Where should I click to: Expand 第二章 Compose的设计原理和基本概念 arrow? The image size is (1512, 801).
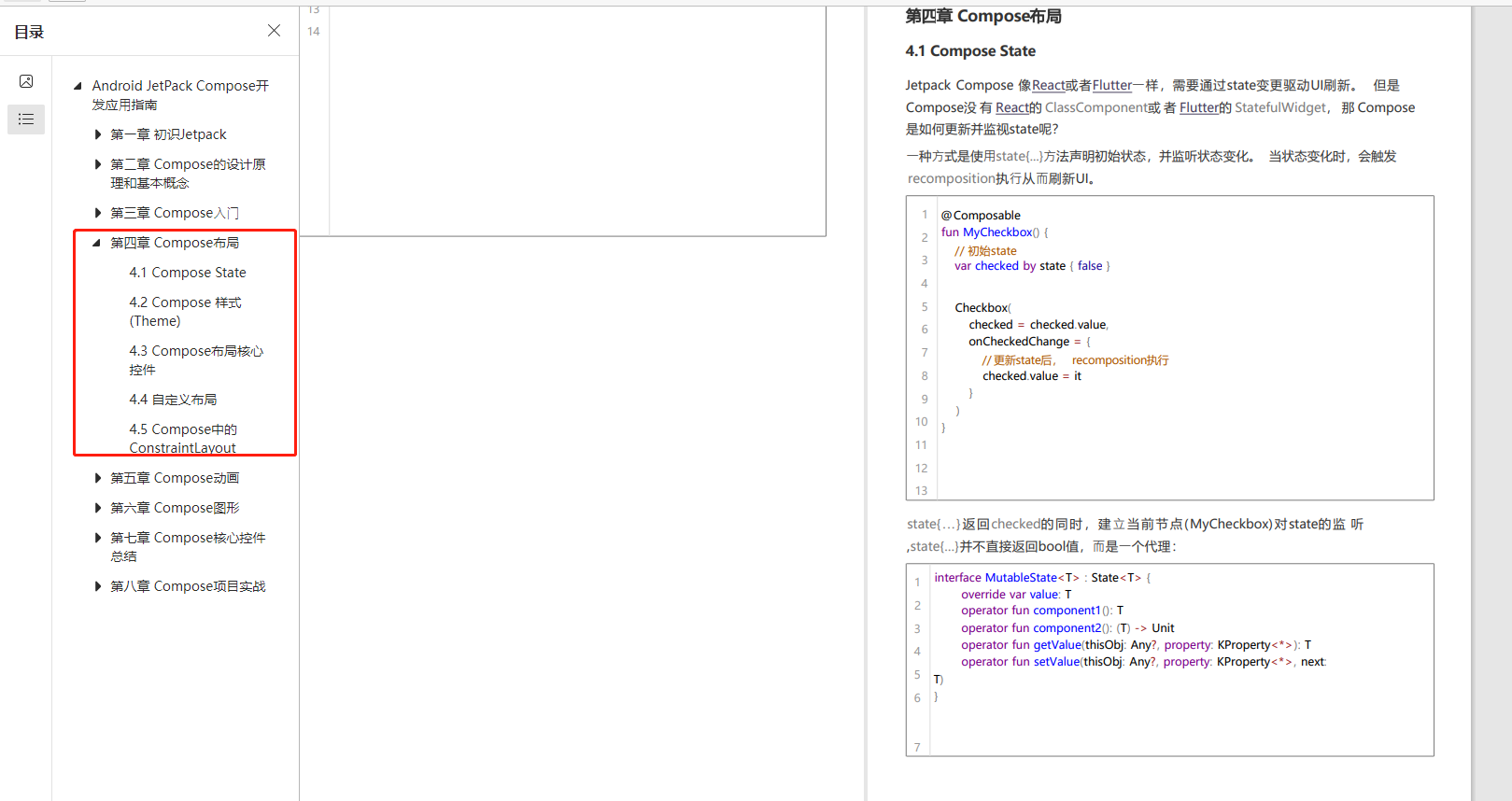point(97,164)
